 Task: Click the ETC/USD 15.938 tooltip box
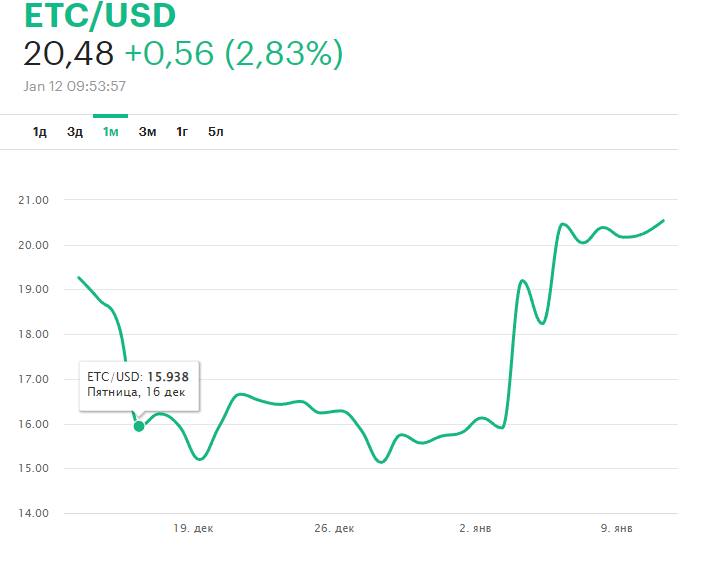(138, 385)
